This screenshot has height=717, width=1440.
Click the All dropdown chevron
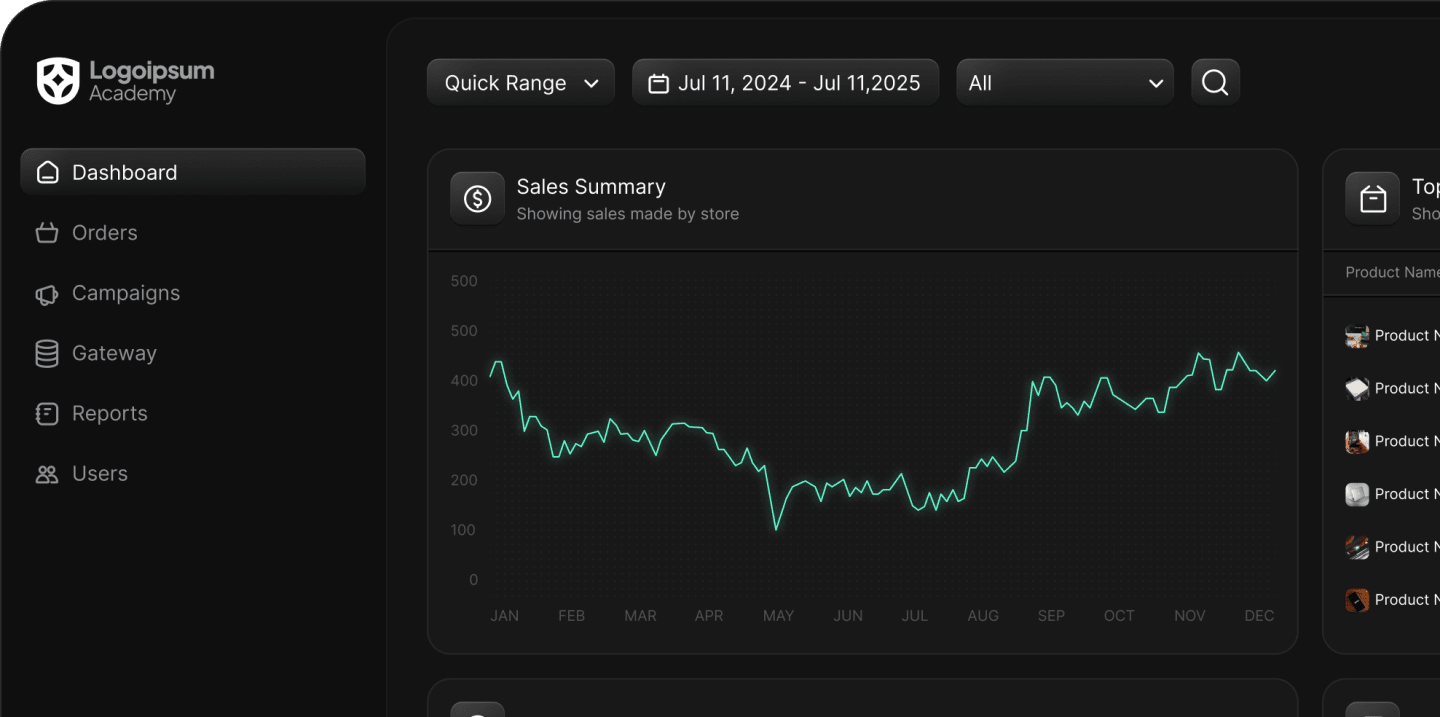click(1156, 84)
